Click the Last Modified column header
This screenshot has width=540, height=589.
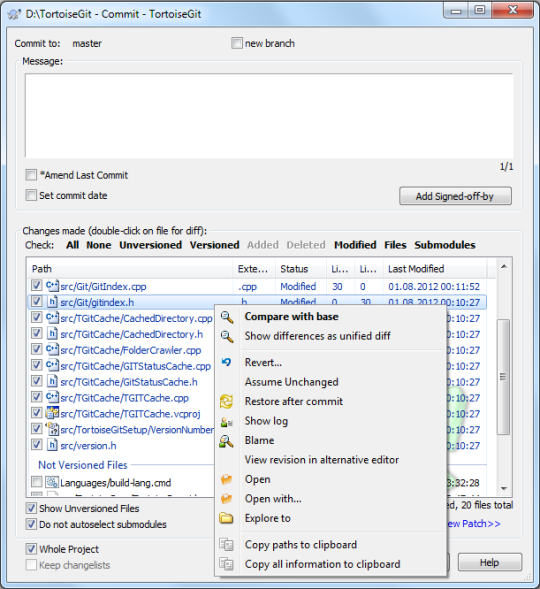[435, 269]
